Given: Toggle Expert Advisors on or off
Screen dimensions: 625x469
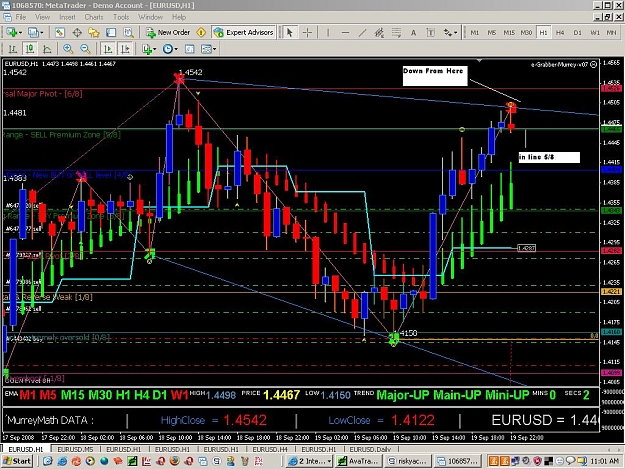Looking at the screenshot, I should 244,32.
